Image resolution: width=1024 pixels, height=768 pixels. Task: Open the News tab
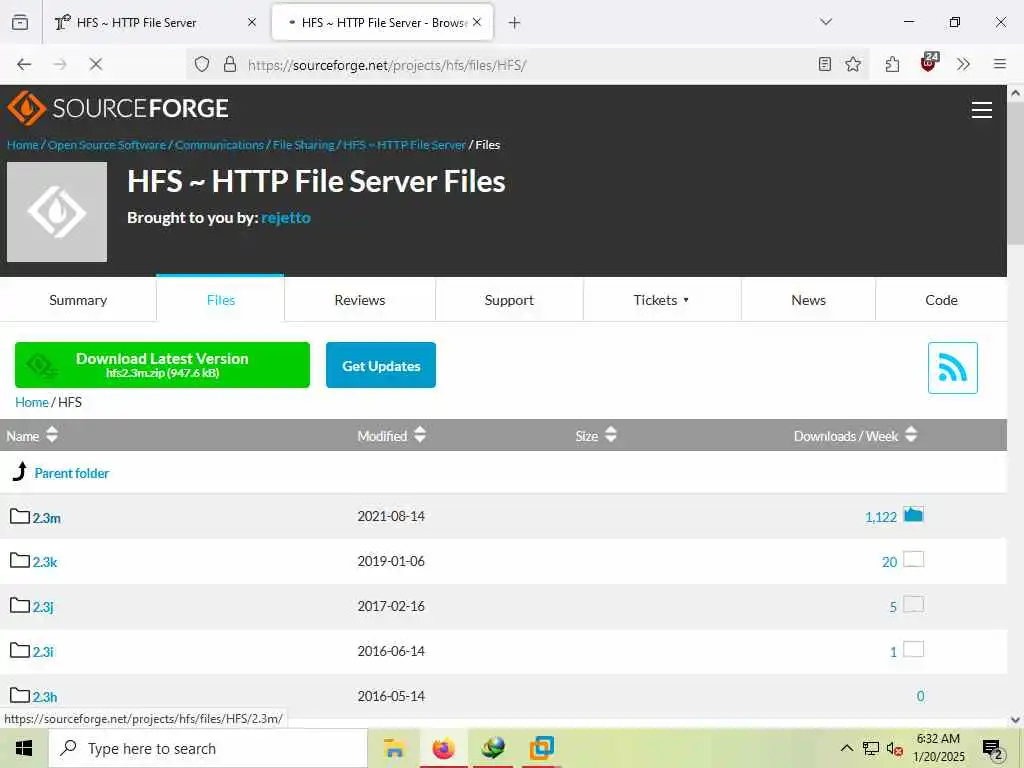coord(808,300)
